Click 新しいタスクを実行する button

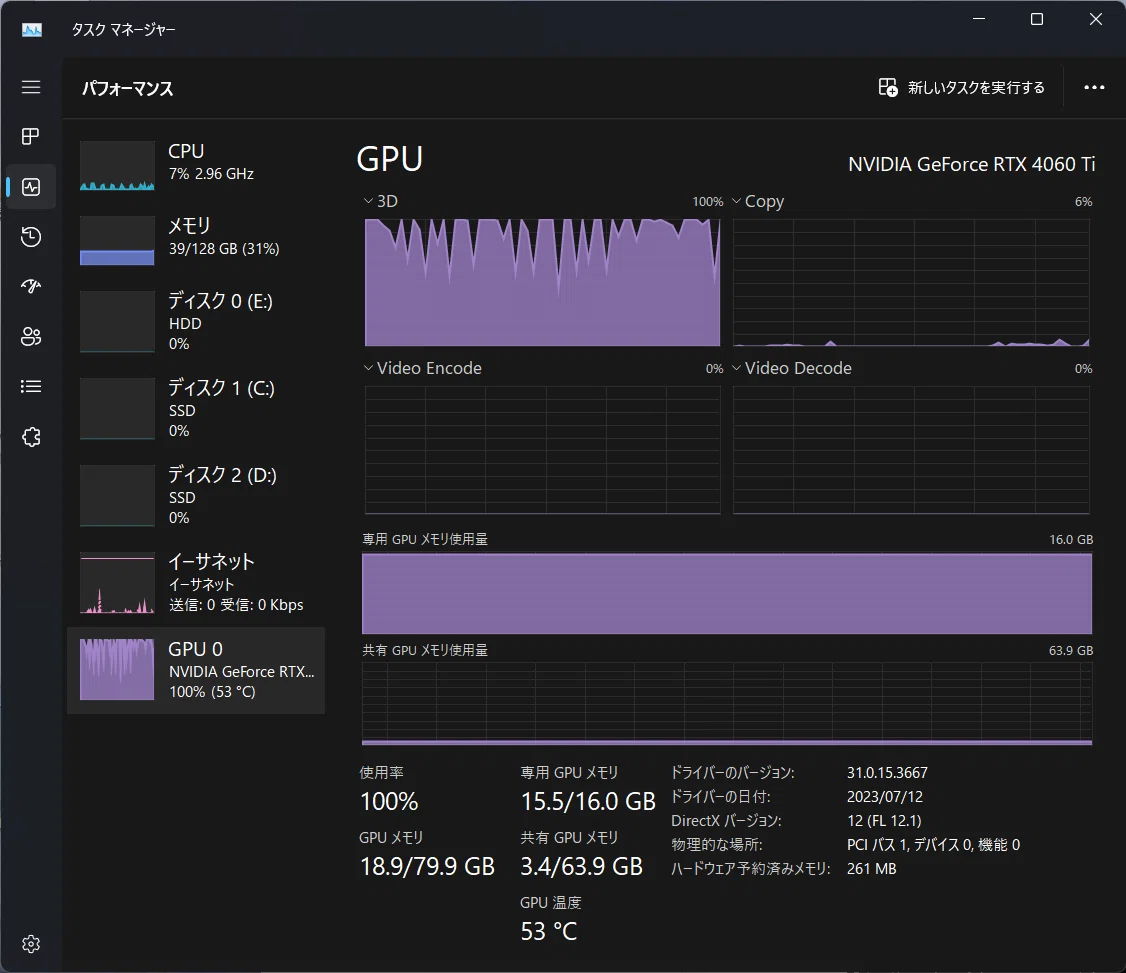[x=962, y=88]
